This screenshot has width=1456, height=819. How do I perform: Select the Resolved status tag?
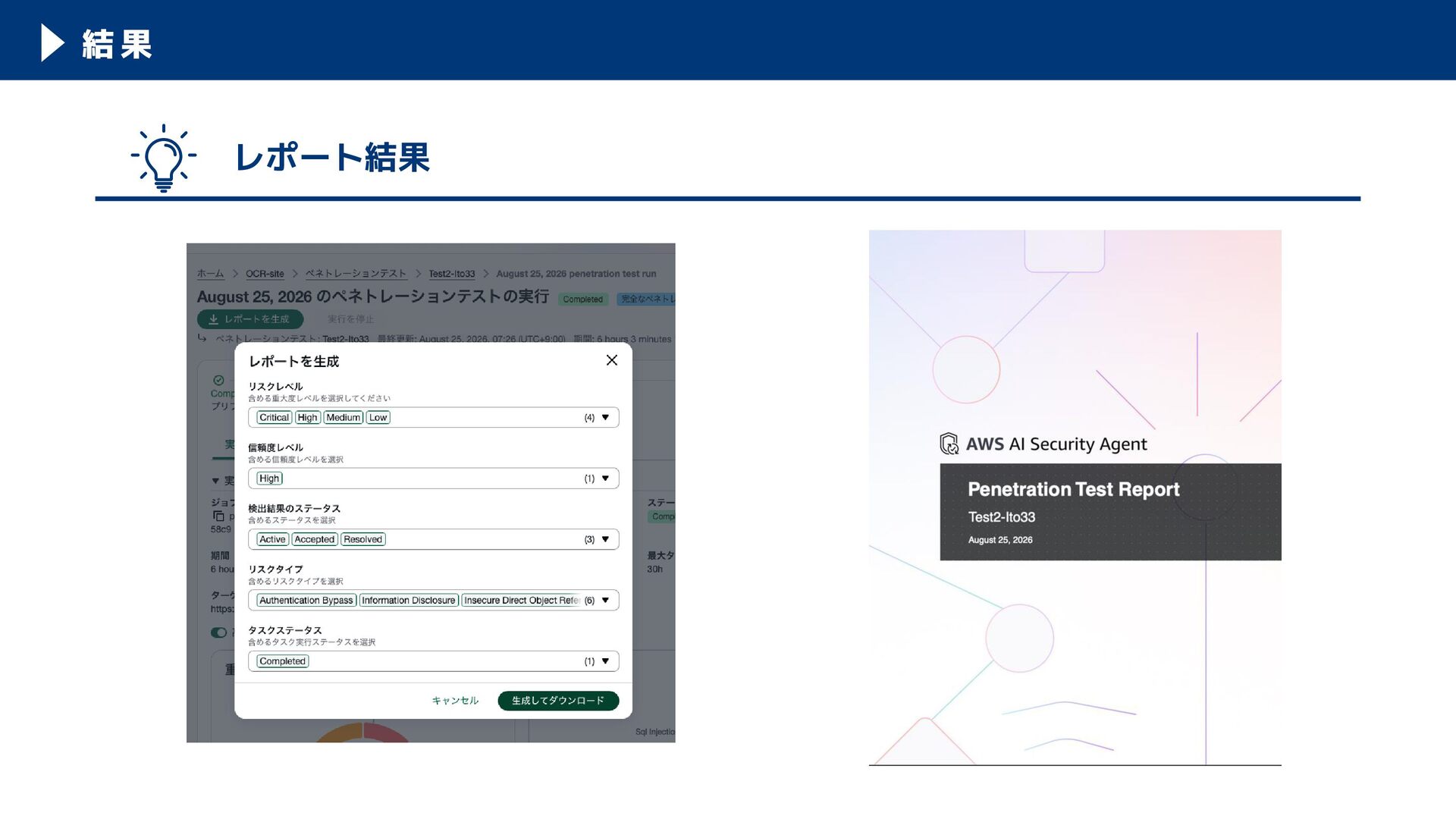tap(363, 539)
